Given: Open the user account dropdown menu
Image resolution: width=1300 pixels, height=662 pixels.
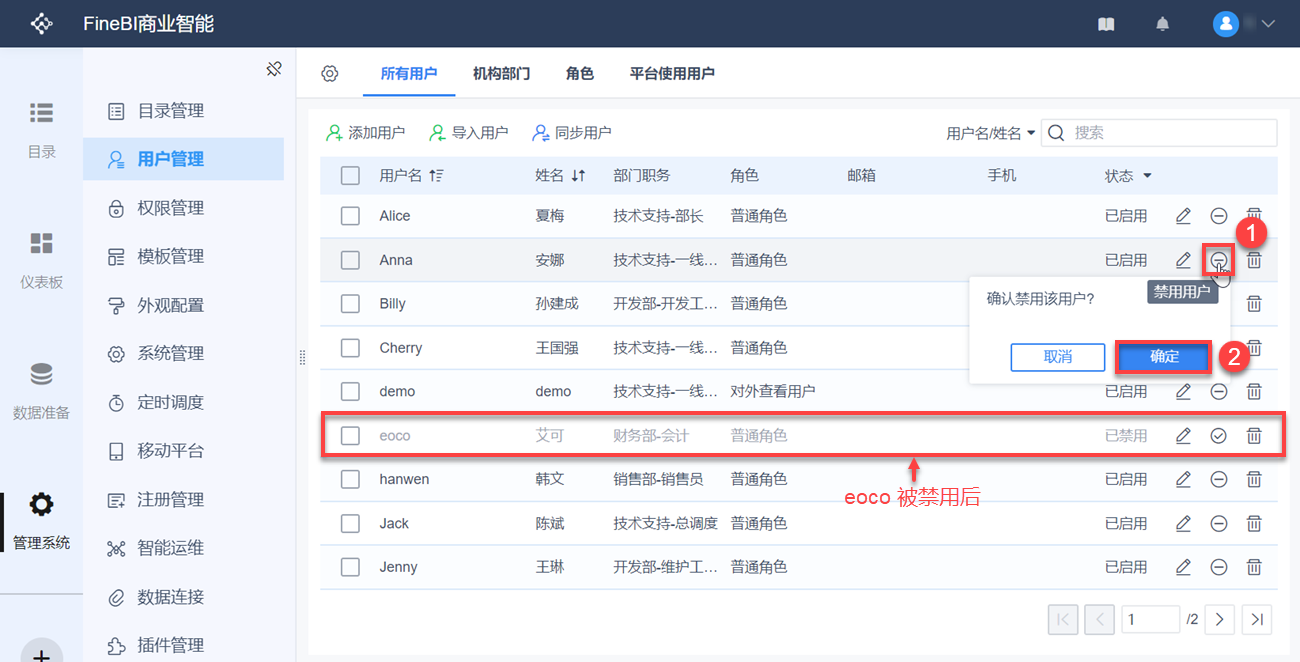Looking at the screenshot, I should pyautogui.click(x=1245, y=24).
